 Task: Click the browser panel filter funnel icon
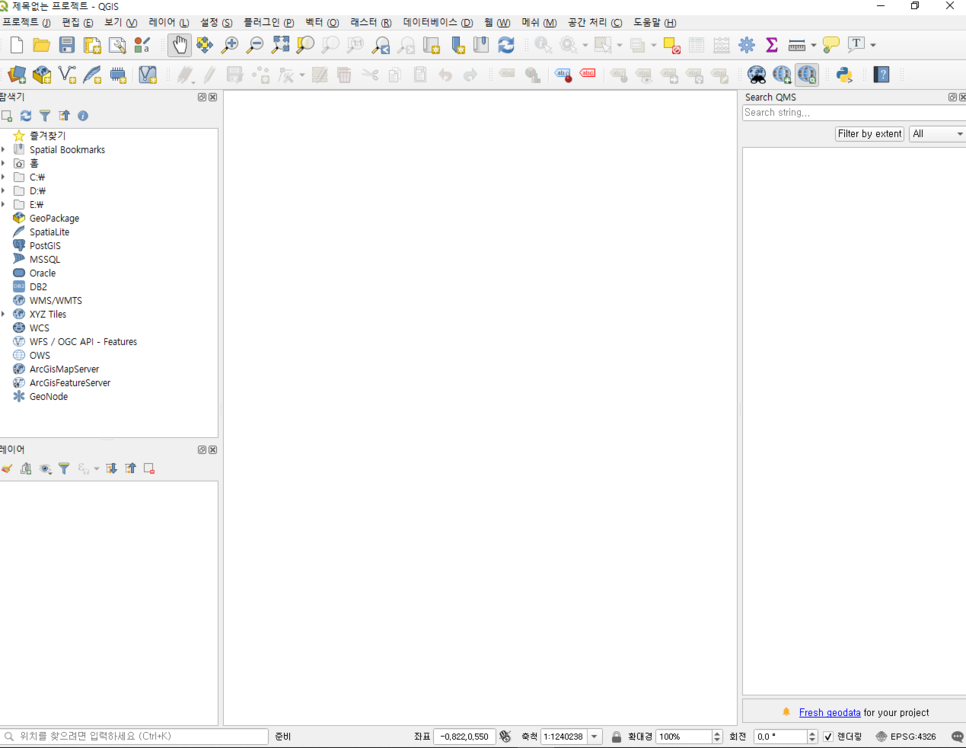(x=44, y=116)
